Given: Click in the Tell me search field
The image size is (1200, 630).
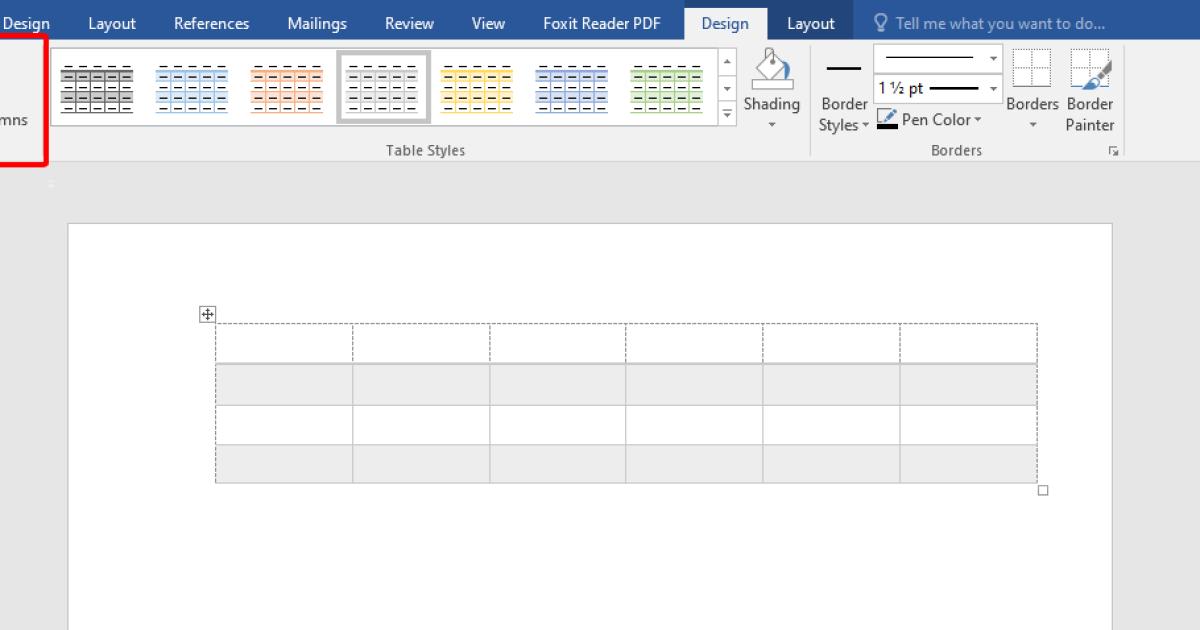Looking at the screenshot, I should (1000, 23).
